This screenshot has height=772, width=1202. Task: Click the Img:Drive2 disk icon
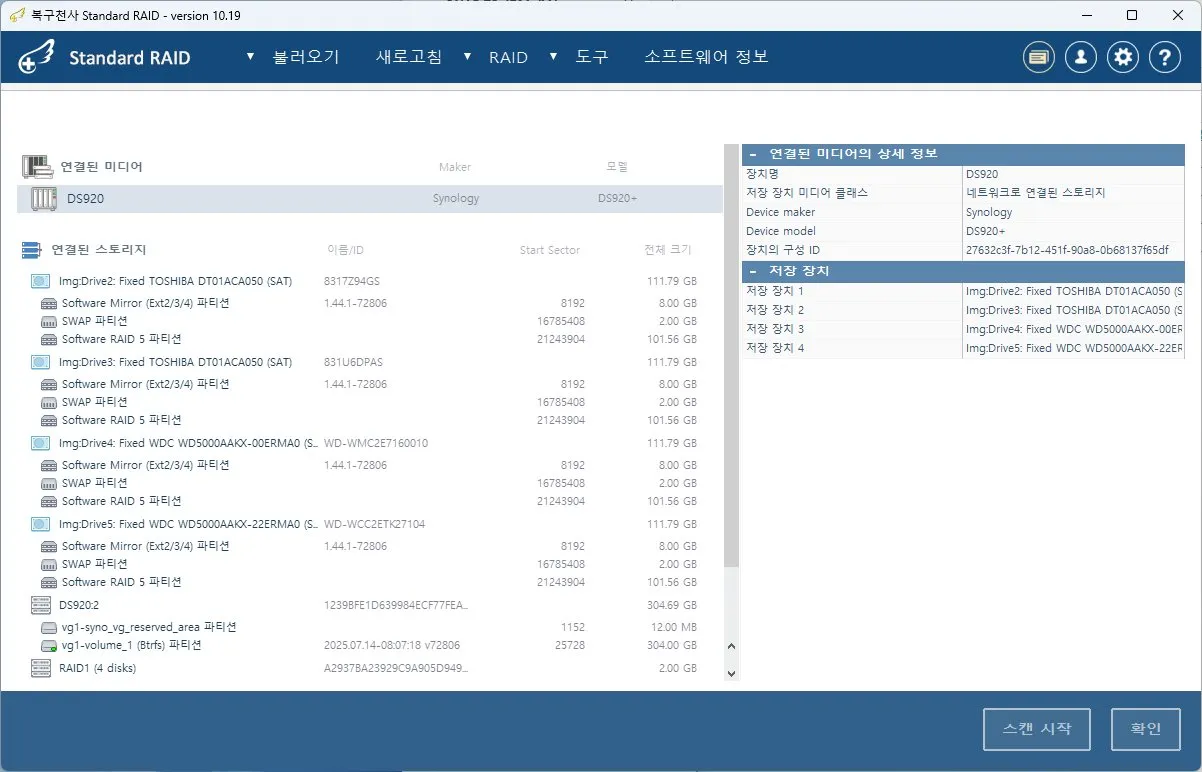[x=41, y=281]
